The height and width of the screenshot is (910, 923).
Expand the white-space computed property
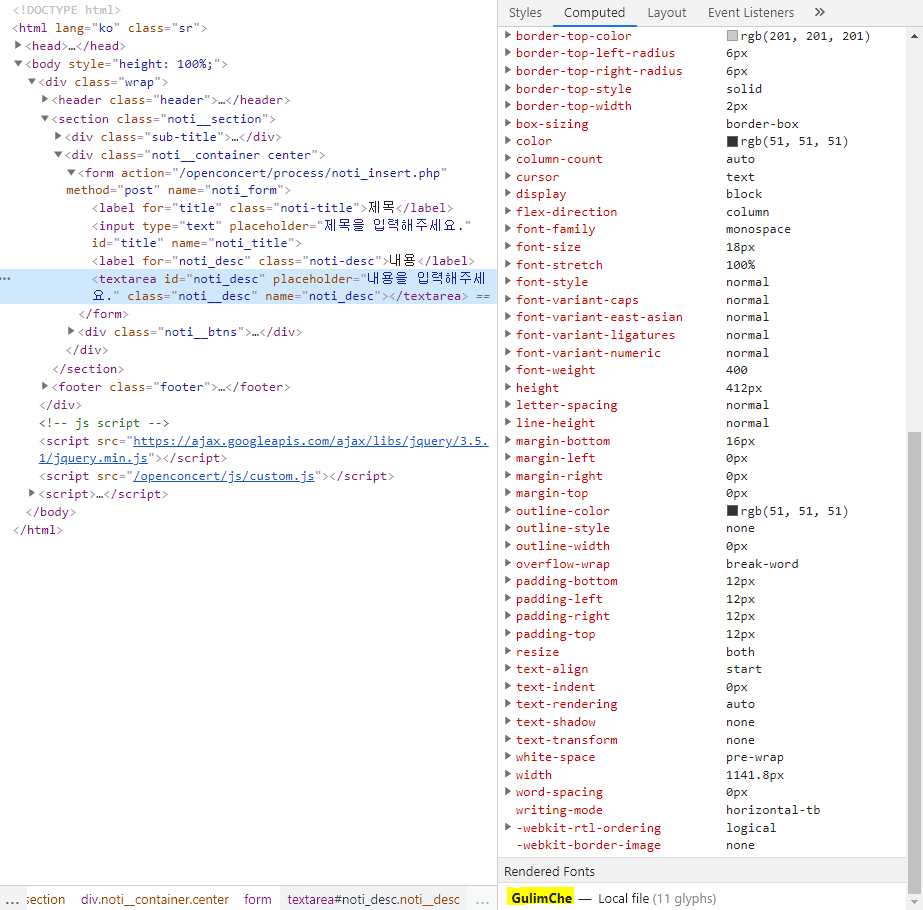507,756
